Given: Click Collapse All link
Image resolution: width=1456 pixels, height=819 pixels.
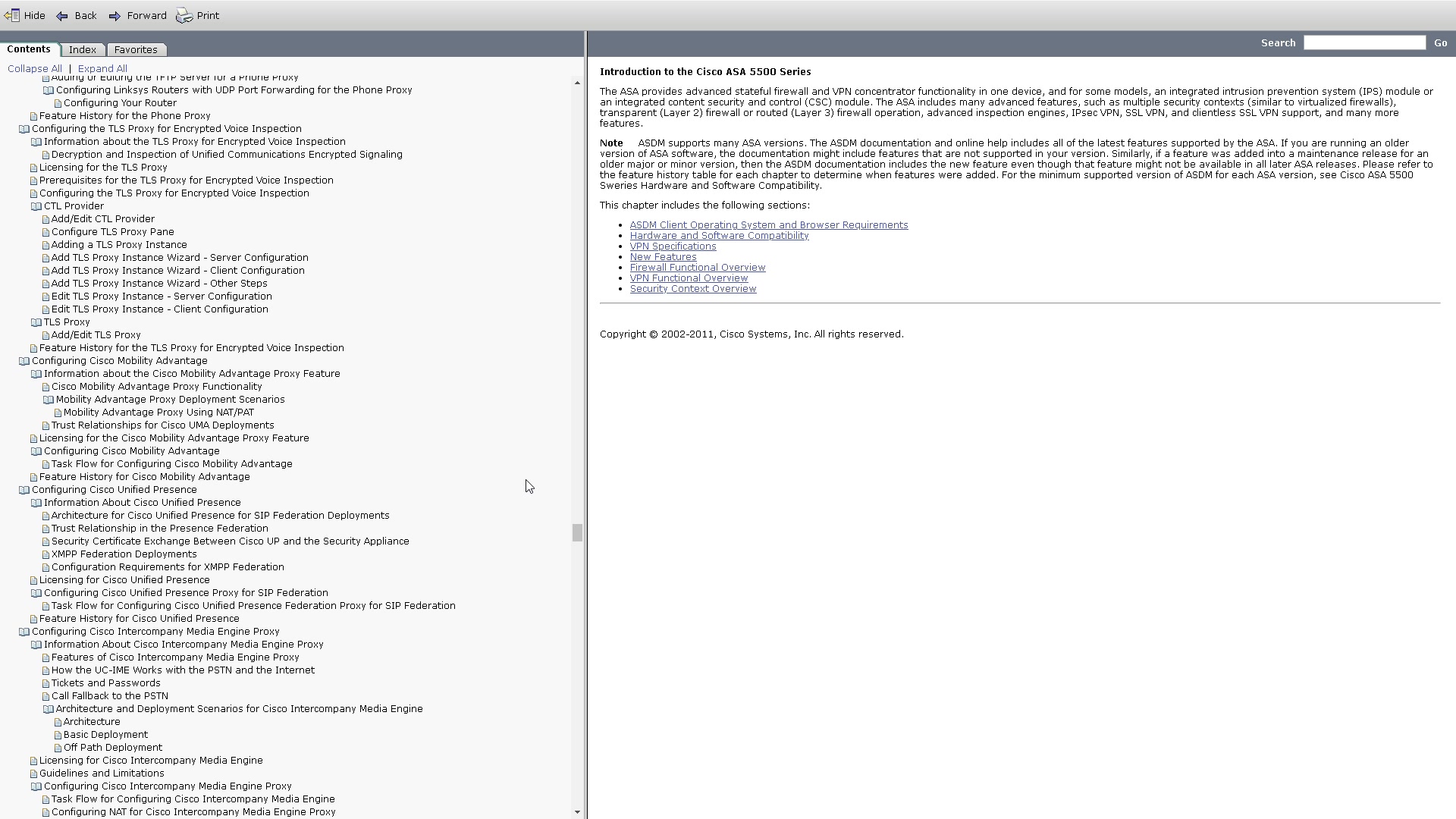Looking at the screenshot, I should [35, 67].
